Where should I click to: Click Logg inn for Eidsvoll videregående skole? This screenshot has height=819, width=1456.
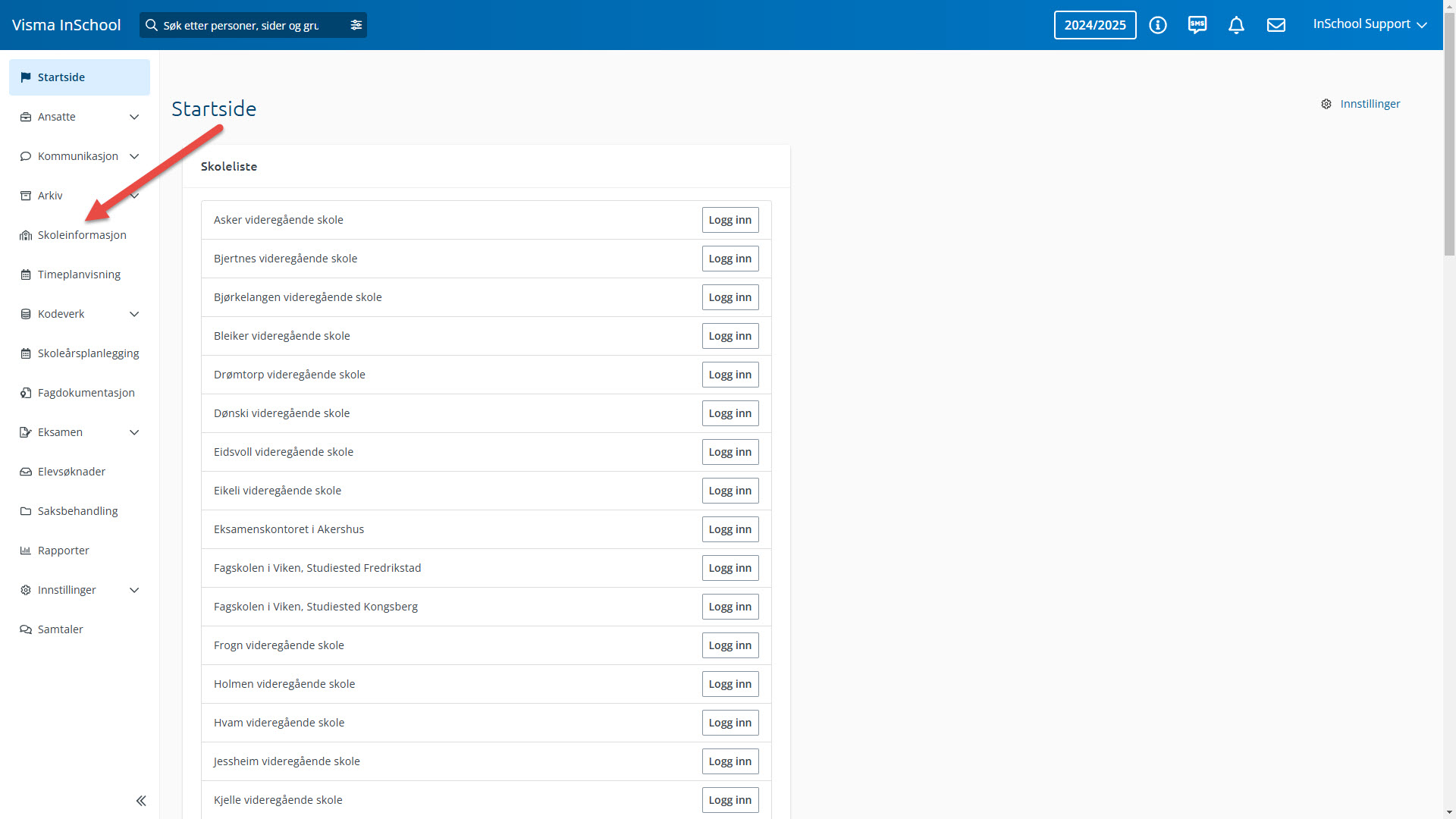(730, 452)
